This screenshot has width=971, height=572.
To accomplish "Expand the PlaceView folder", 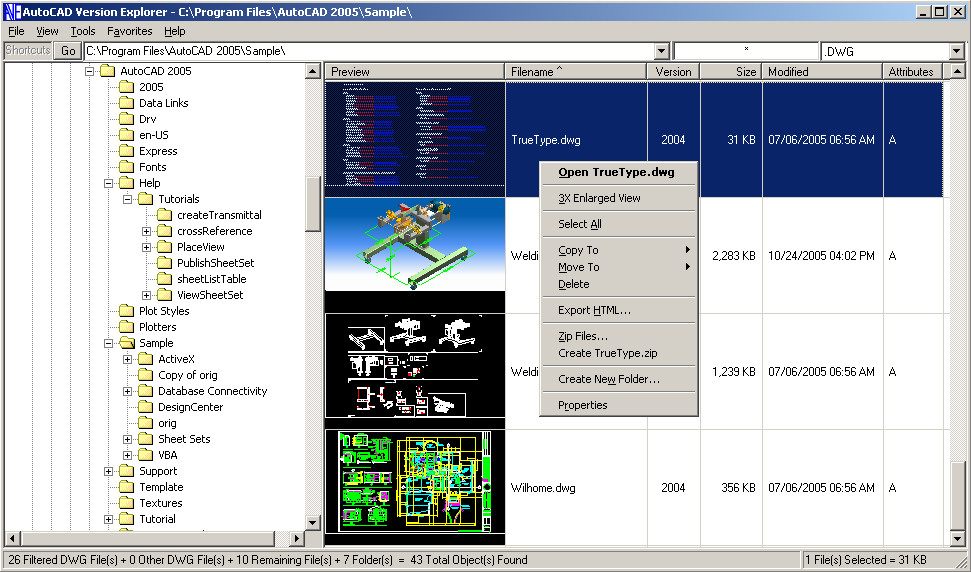I will 147,248.
